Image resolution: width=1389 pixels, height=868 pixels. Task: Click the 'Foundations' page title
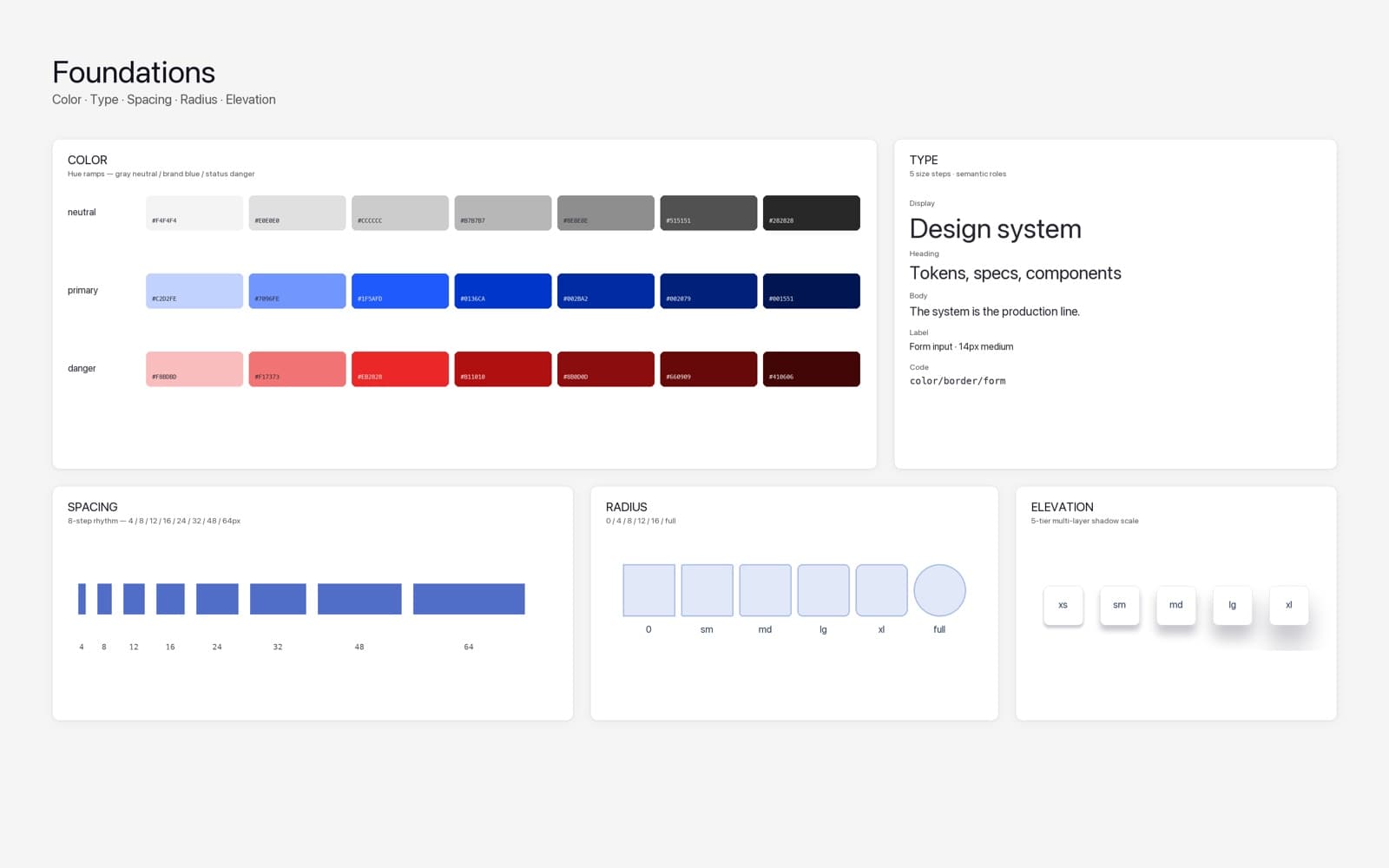(134, 72)
